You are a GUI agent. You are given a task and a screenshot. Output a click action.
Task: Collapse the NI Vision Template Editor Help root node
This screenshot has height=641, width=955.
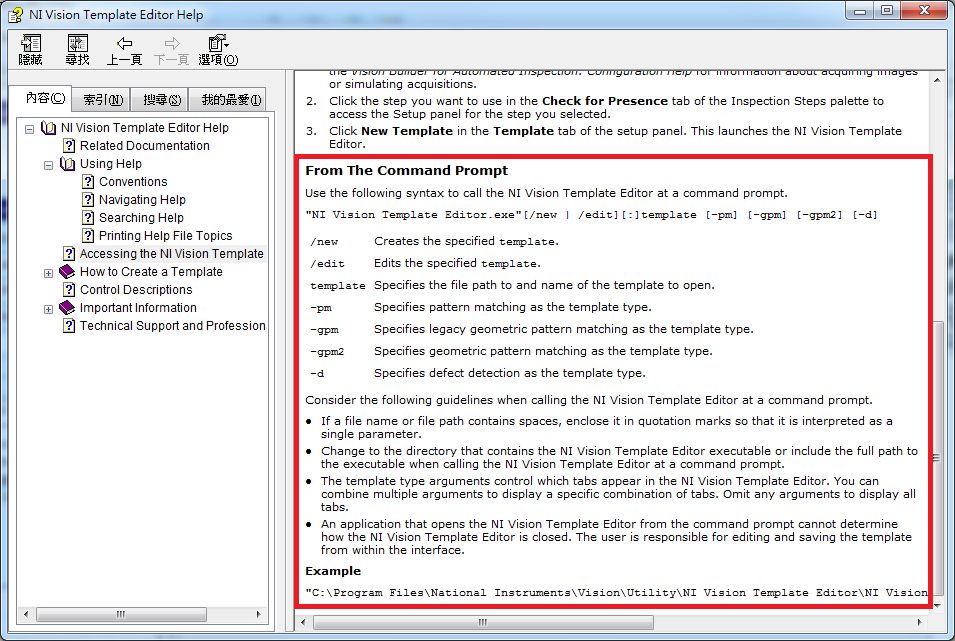(x=30, y=128)
